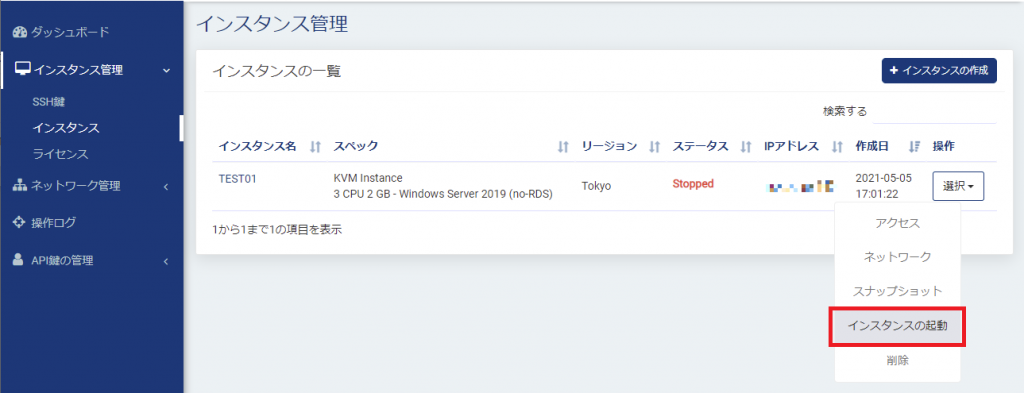Click the 1から1まで1の項目を表示 text

[x=277, y=230]
